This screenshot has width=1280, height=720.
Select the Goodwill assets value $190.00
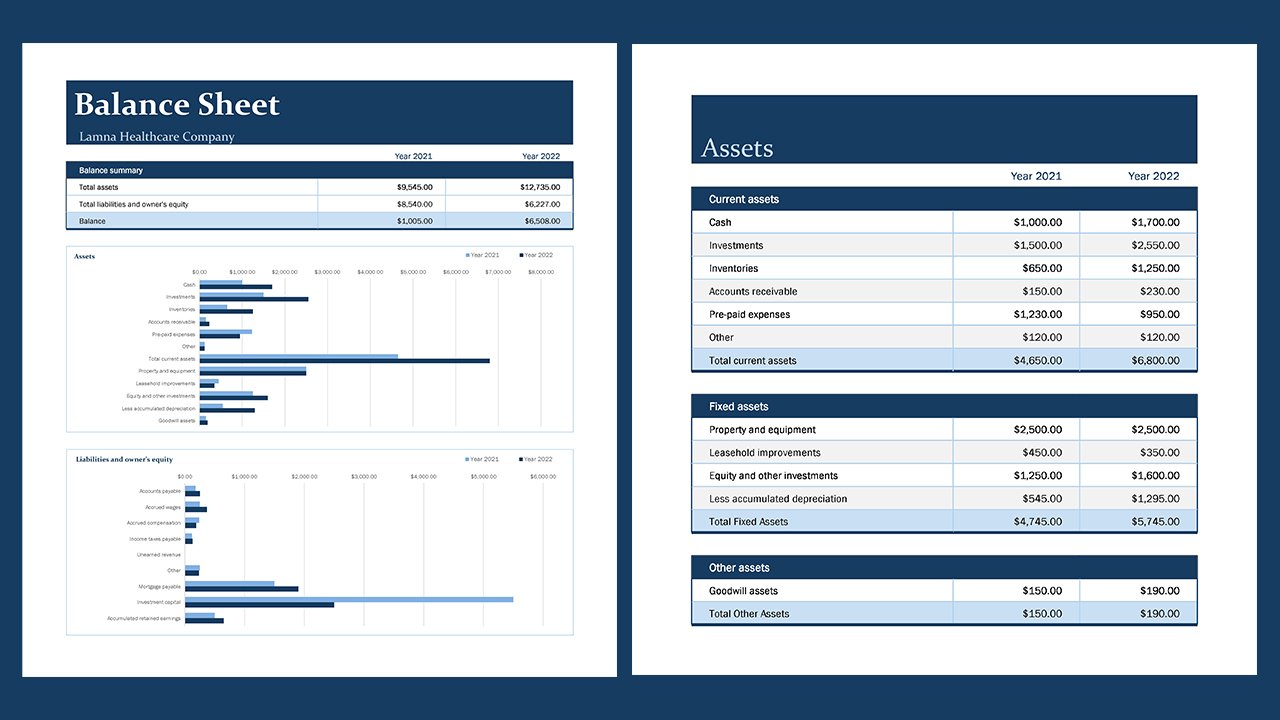[x=1159, y=590]
